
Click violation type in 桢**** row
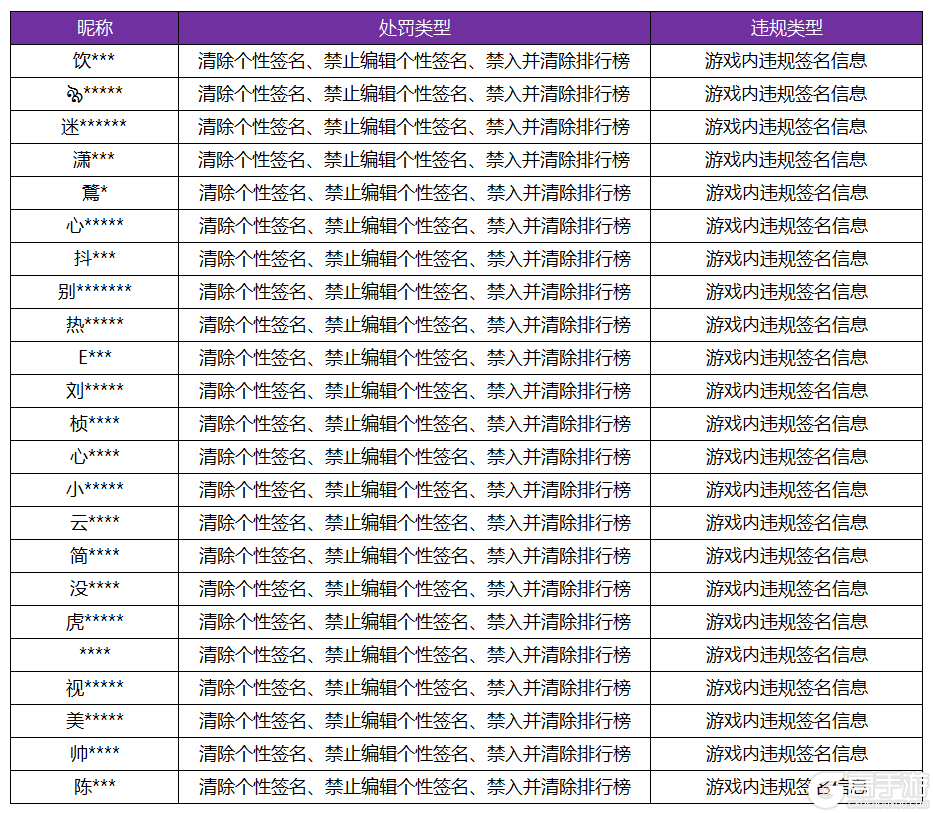[x=786, y=424]
